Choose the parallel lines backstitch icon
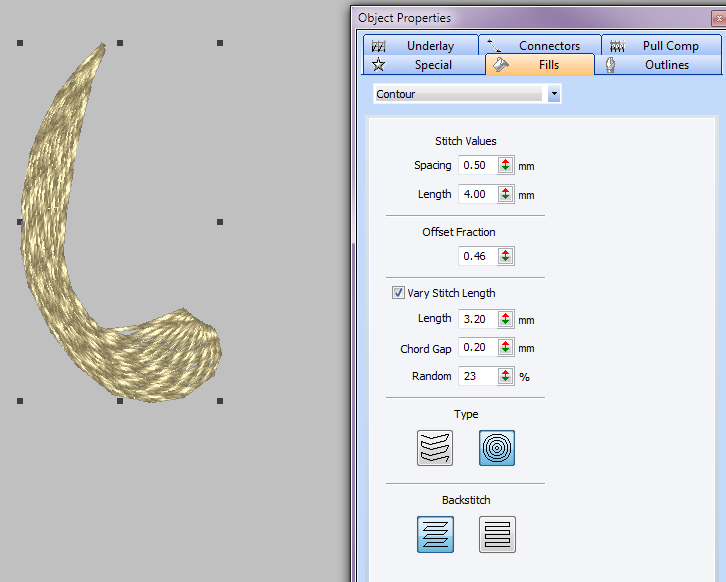 point(497,535)
